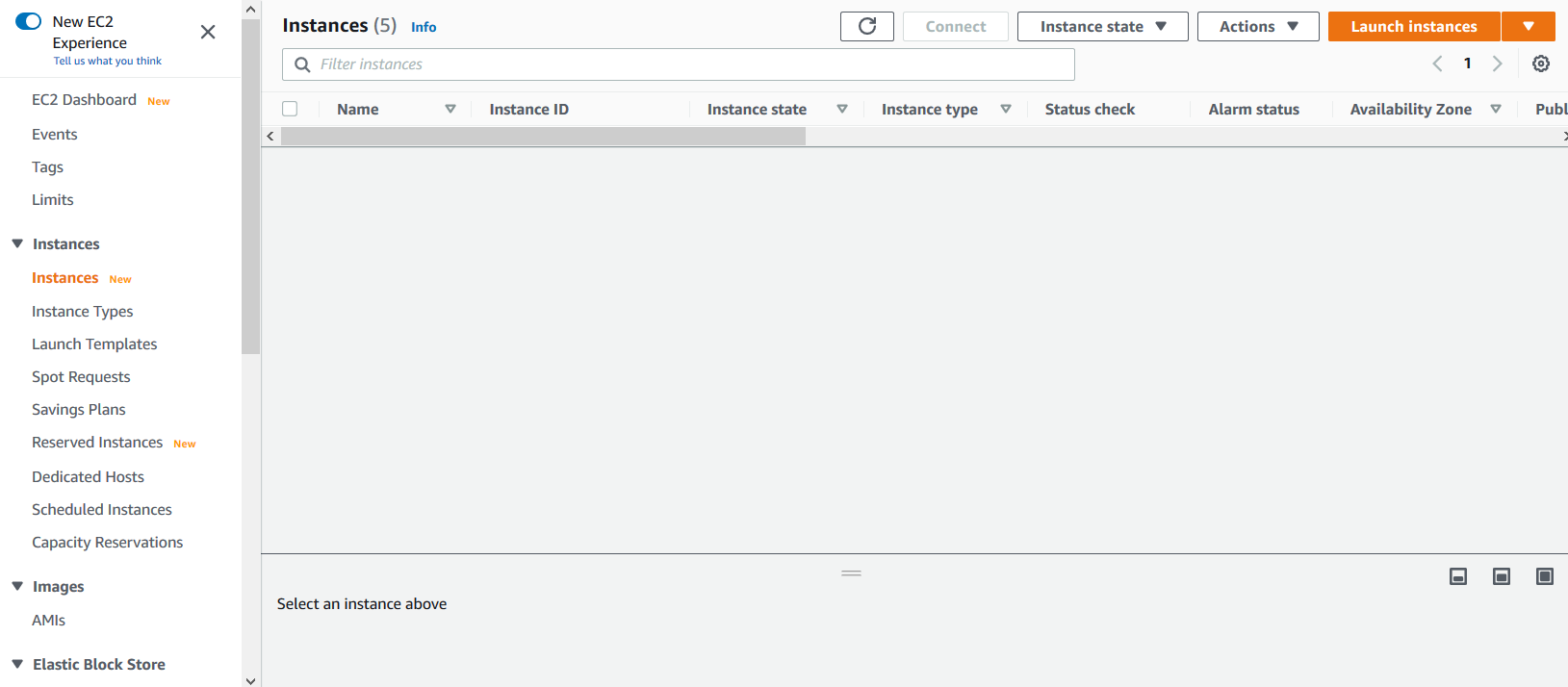The image size is (1568, 687).
Task: Open Events page
Action: 54,135
